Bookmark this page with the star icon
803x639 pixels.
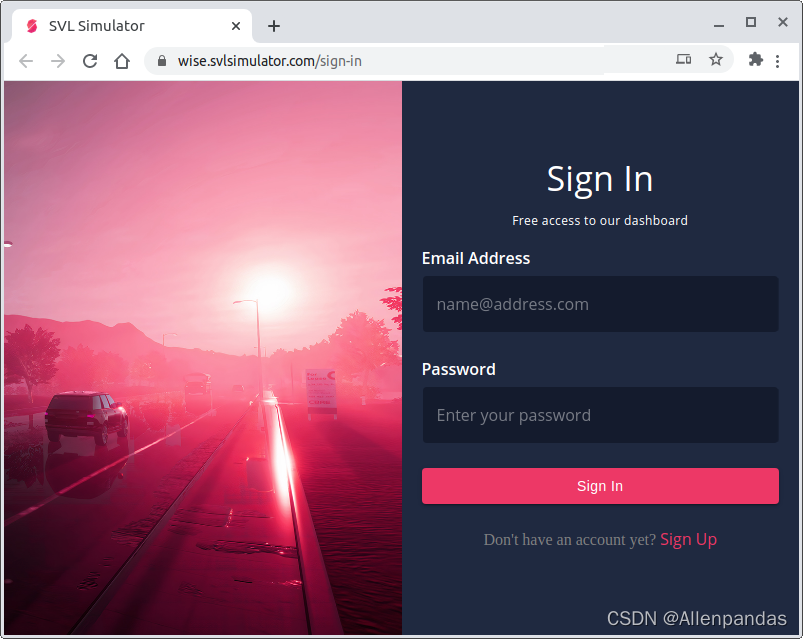pos(715,60)
